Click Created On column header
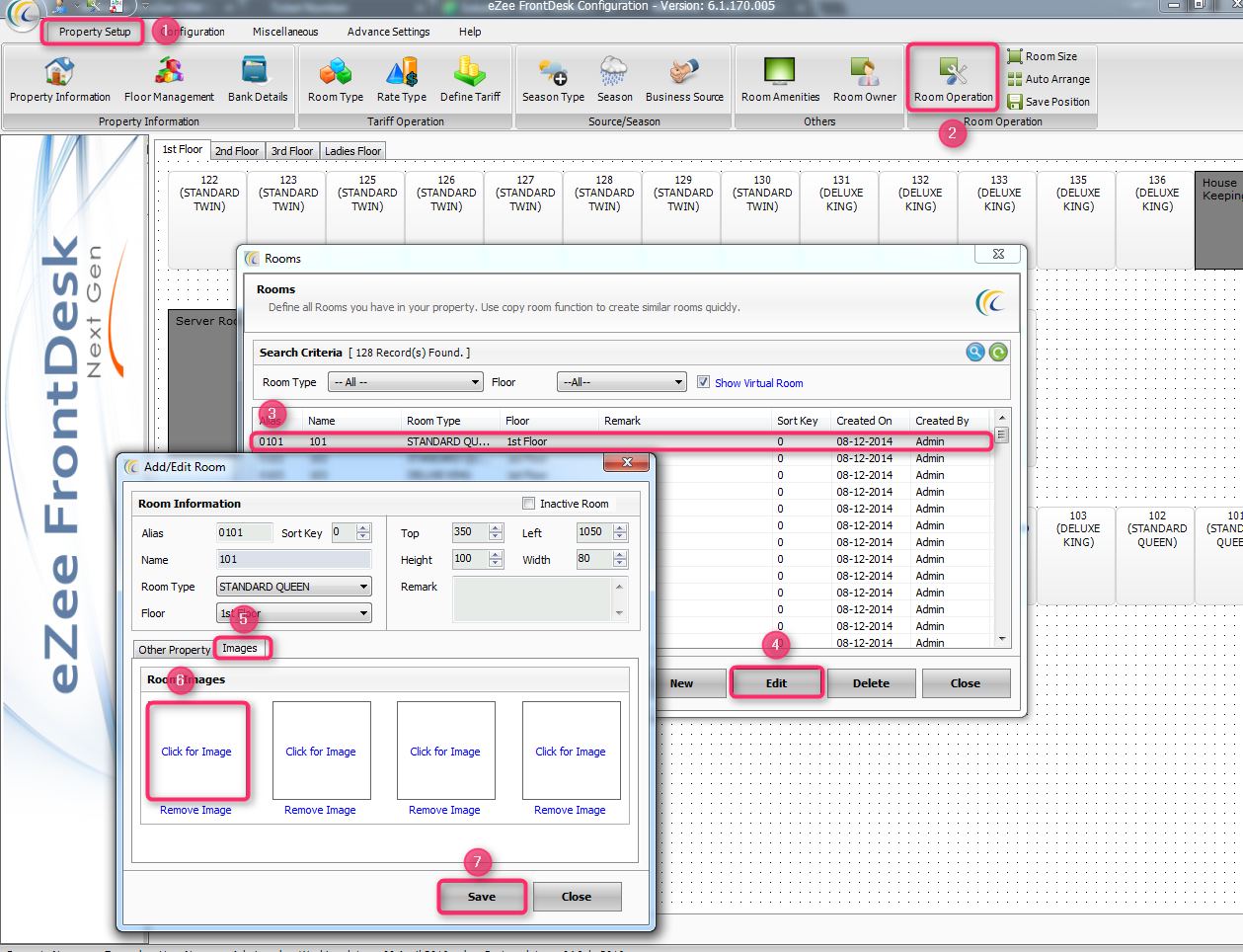The height and width of the screenshot is (952, 1243). [864, 421]
